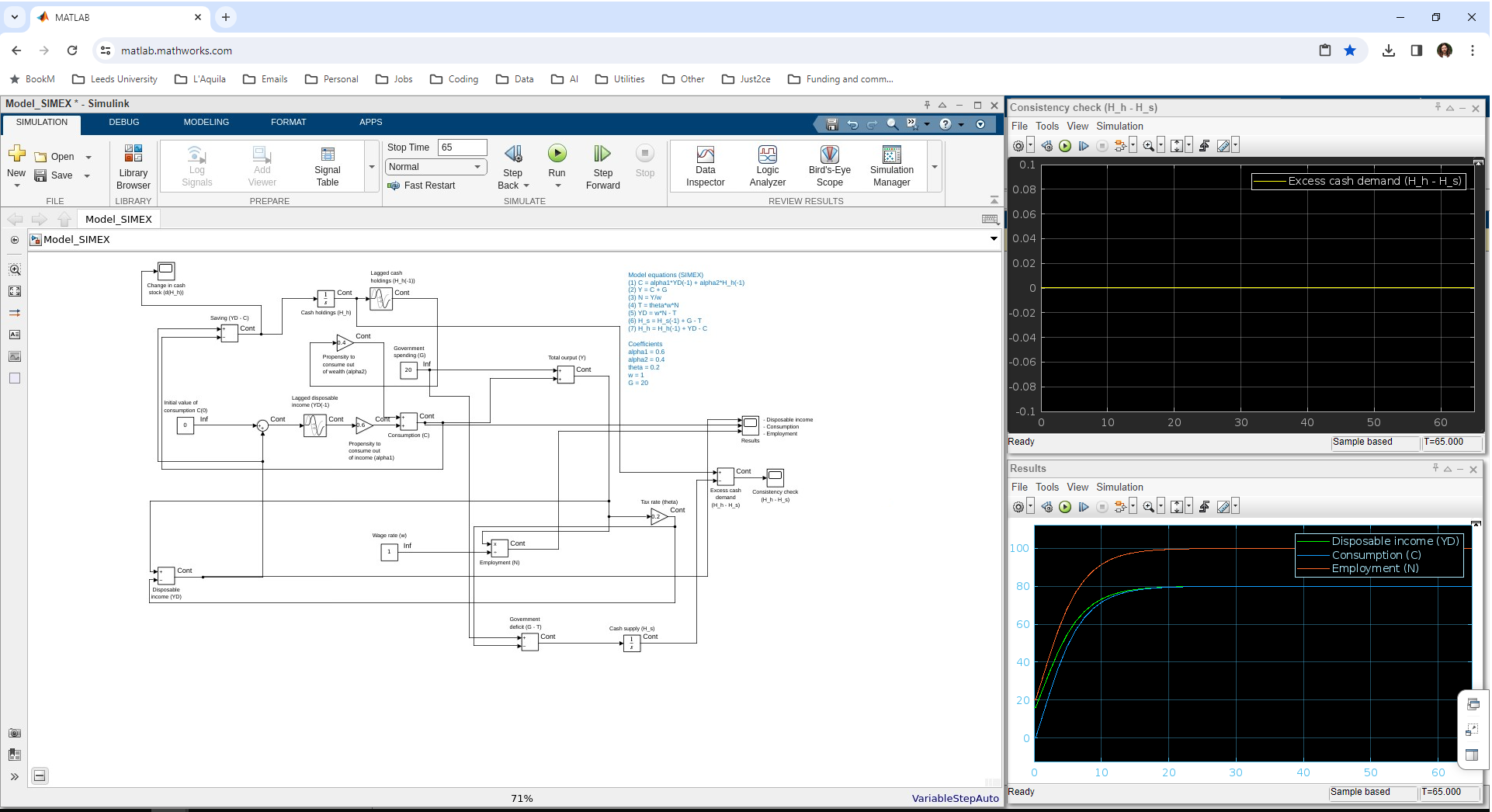The image size is (1492, 812).
Task: Open View menu in Consistency check scope
Action: tap(1077, 127)
